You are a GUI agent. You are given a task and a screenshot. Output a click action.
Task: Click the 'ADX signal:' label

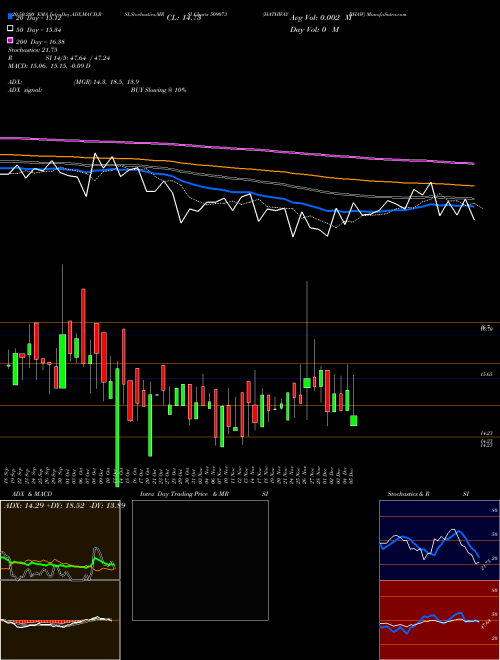(25, 90)
